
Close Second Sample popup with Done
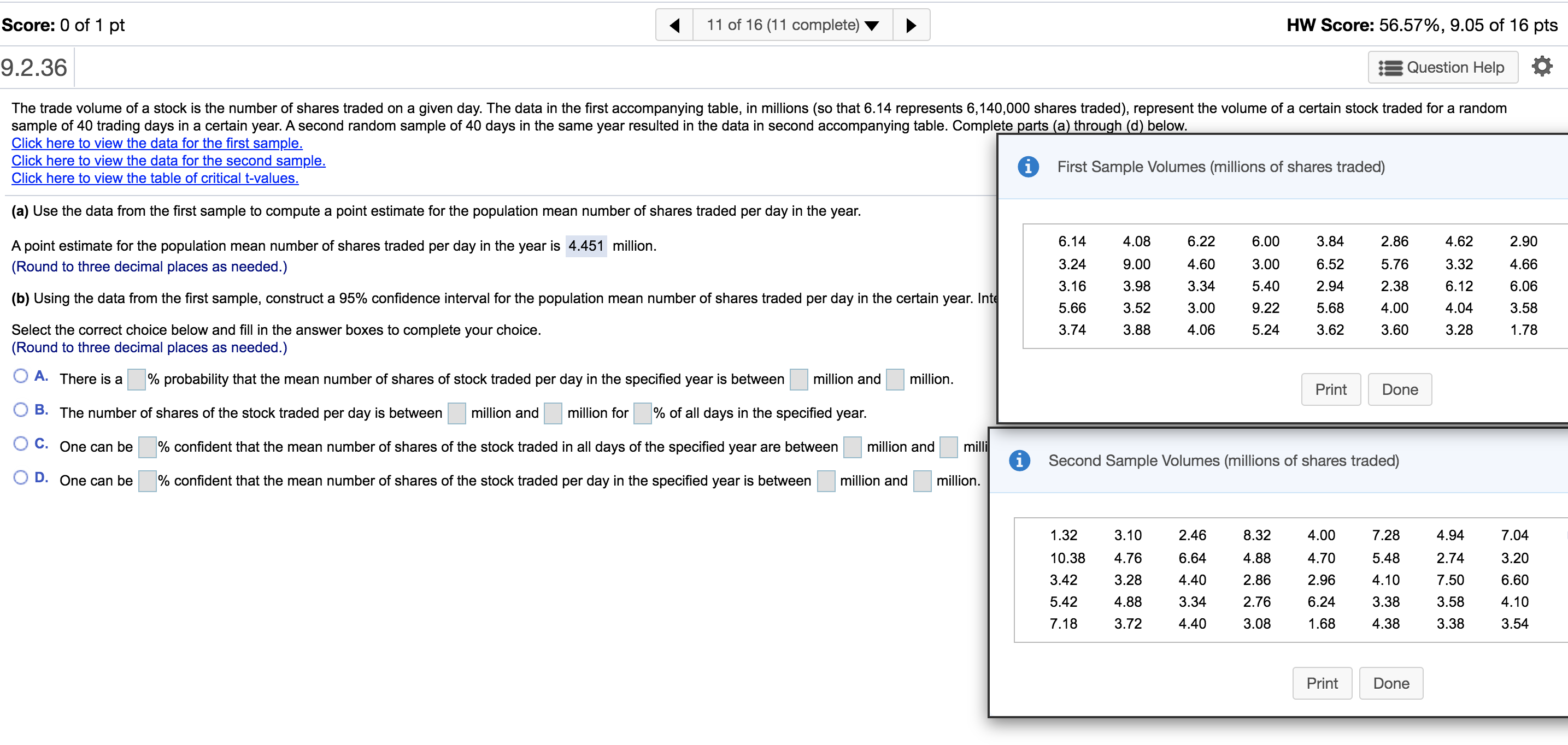point(1391,683)
